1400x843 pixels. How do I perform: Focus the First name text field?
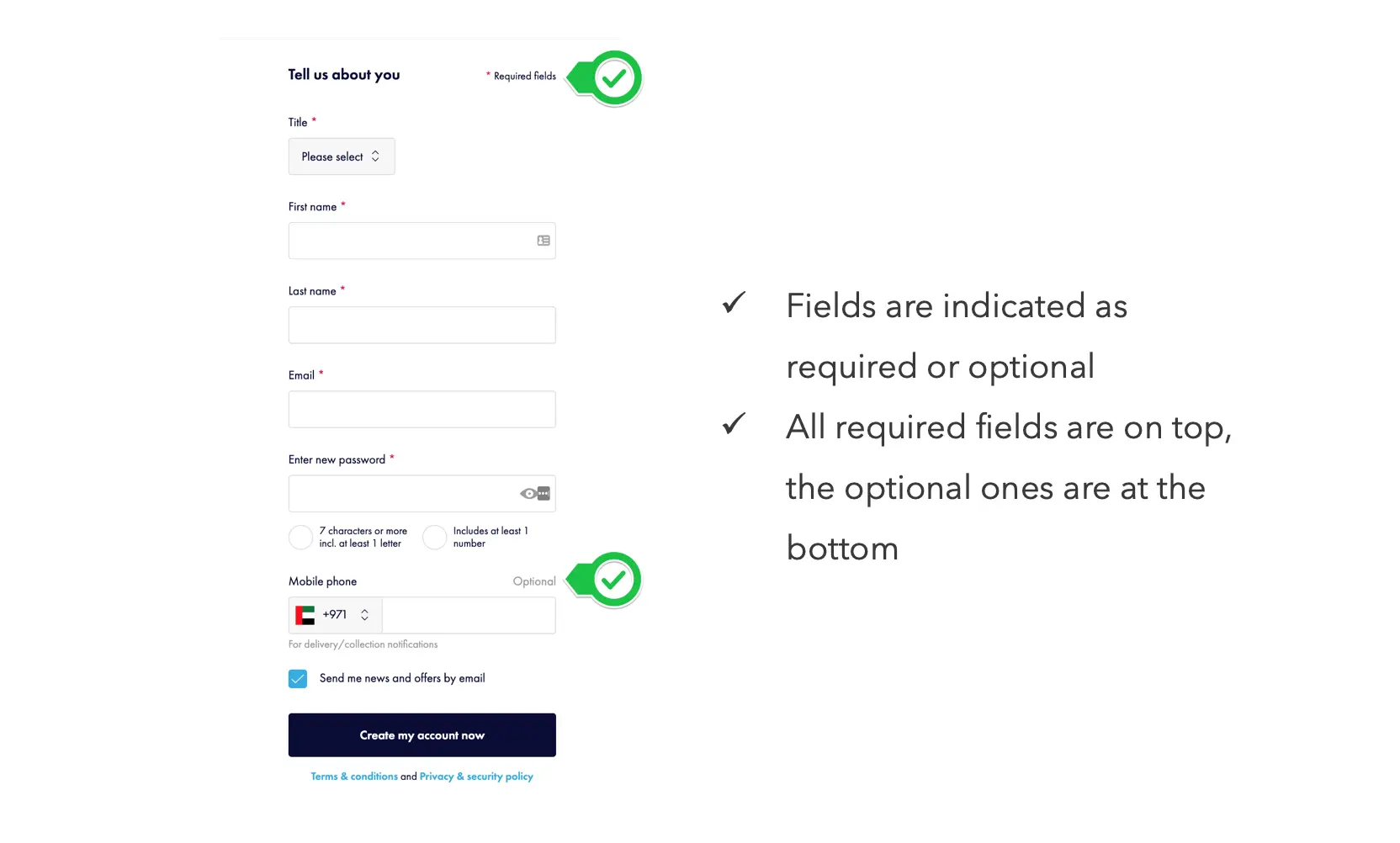pyautogui.click(x=412, y=241)
